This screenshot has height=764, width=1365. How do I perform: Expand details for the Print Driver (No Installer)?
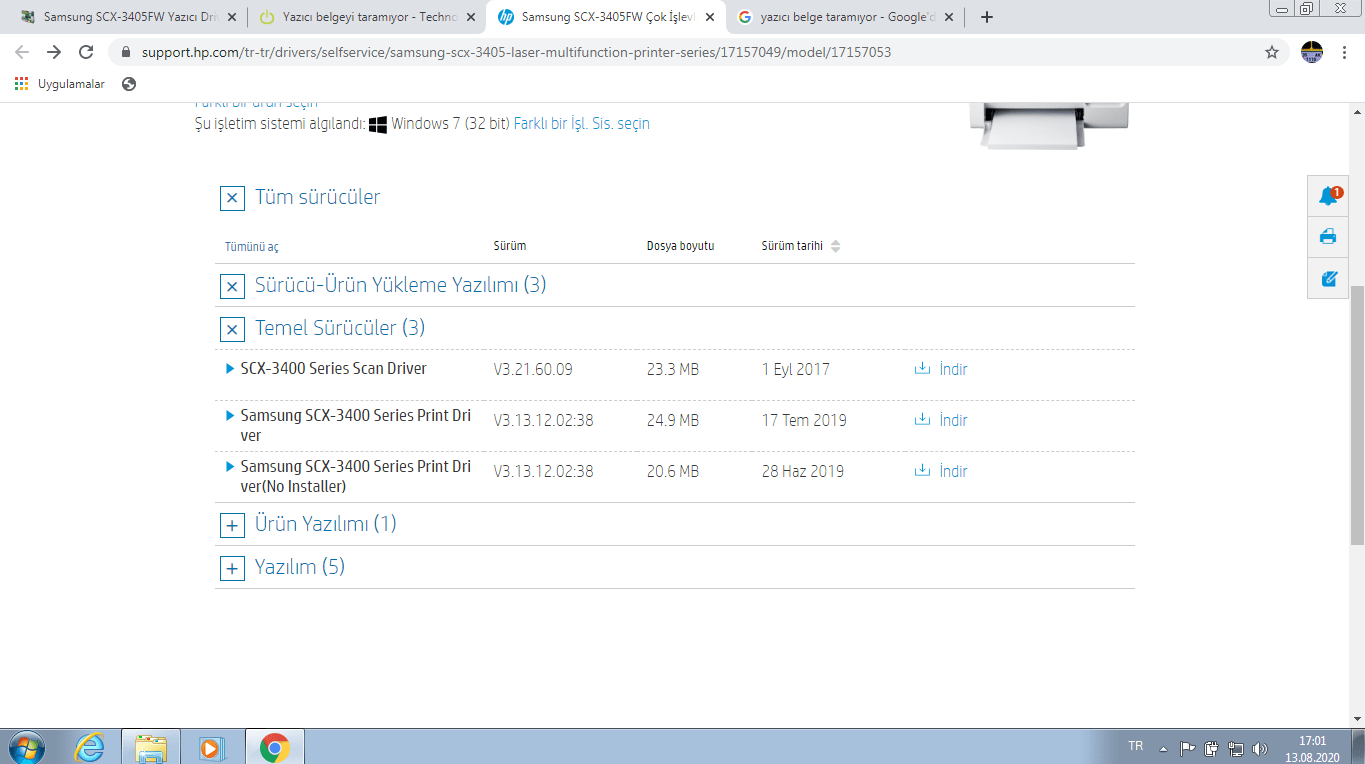pos(231,466)
